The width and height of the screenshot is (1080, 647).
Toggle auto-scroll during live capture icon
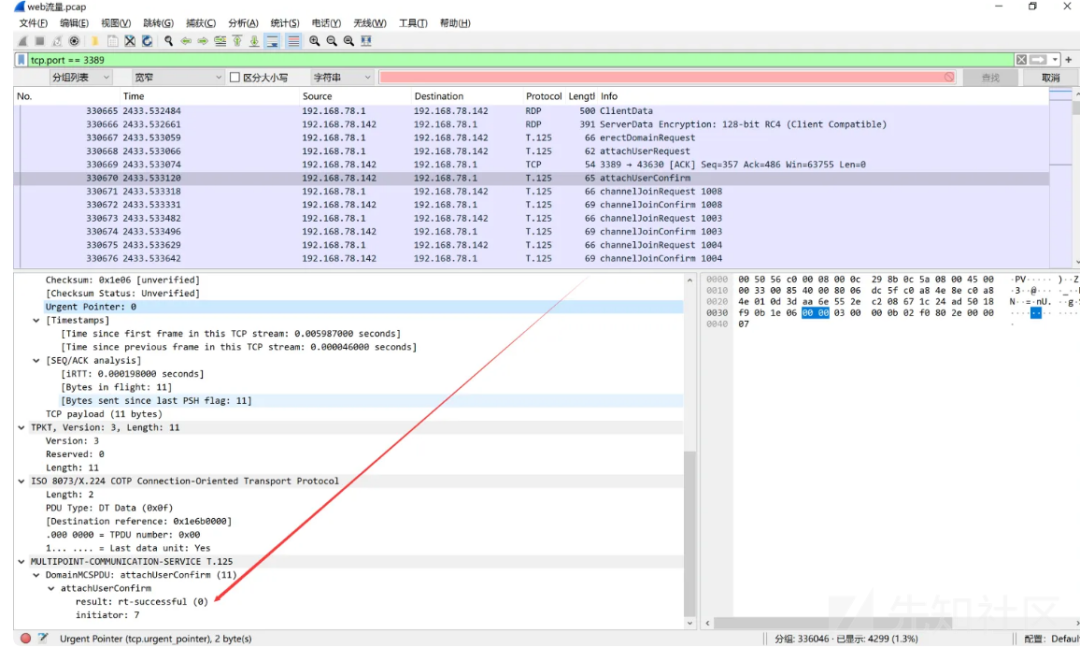[x=272, y=41]
